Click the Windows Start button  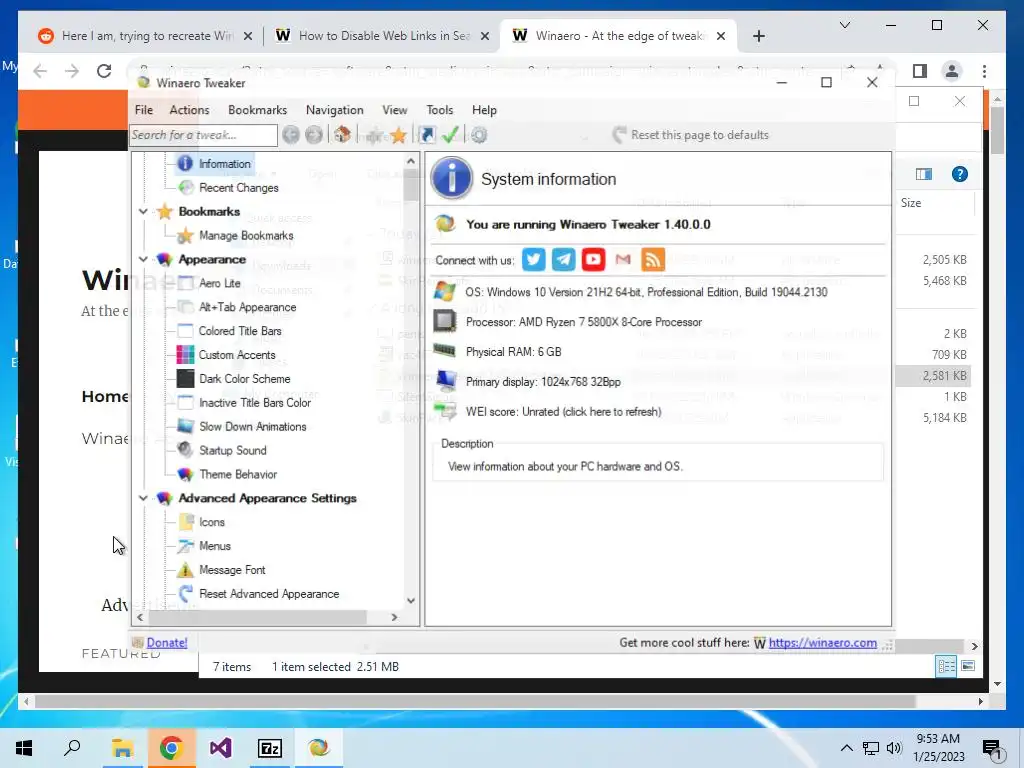[24, 748]
